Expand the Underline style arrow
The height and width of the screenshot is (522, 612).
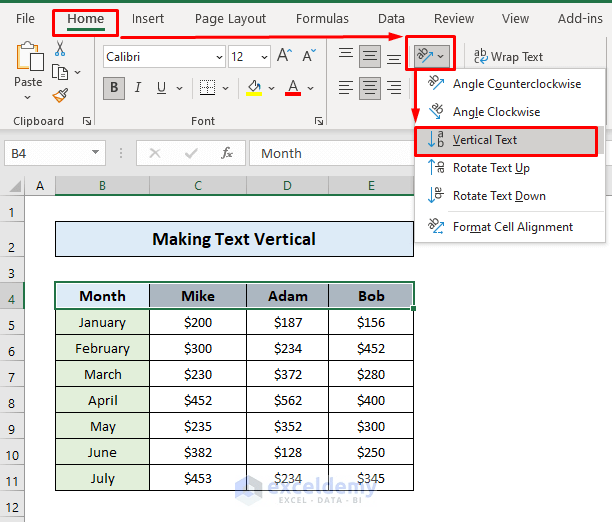pos(179,88)
